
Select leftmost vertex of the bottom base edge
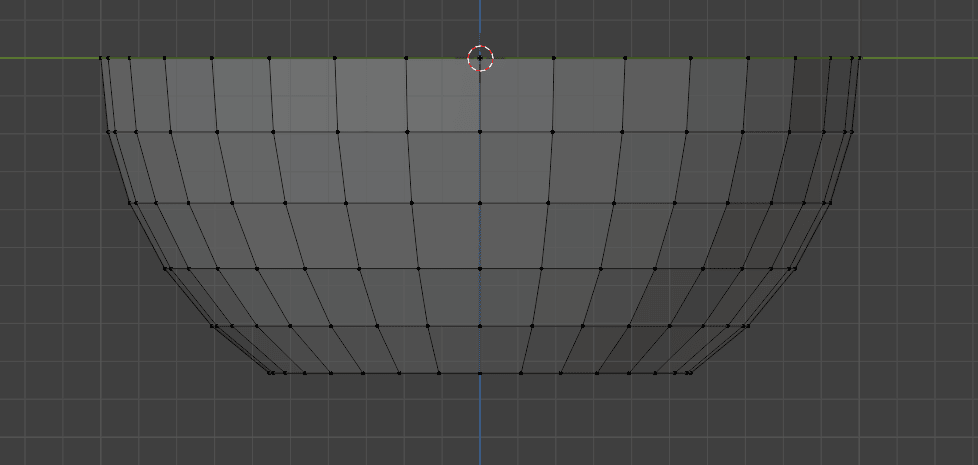click(x=268, y=373)
